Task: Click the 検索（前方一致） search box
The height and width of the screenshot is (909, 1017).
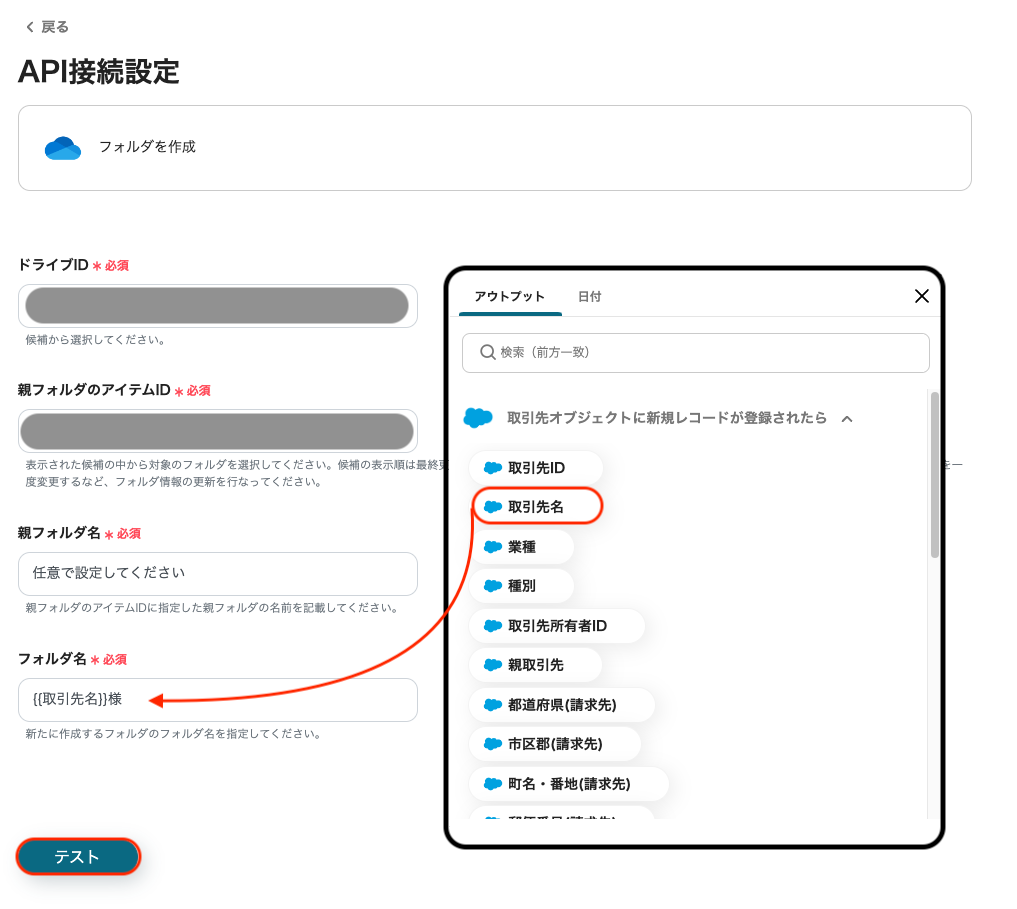Action: click(x=695, y=352)
